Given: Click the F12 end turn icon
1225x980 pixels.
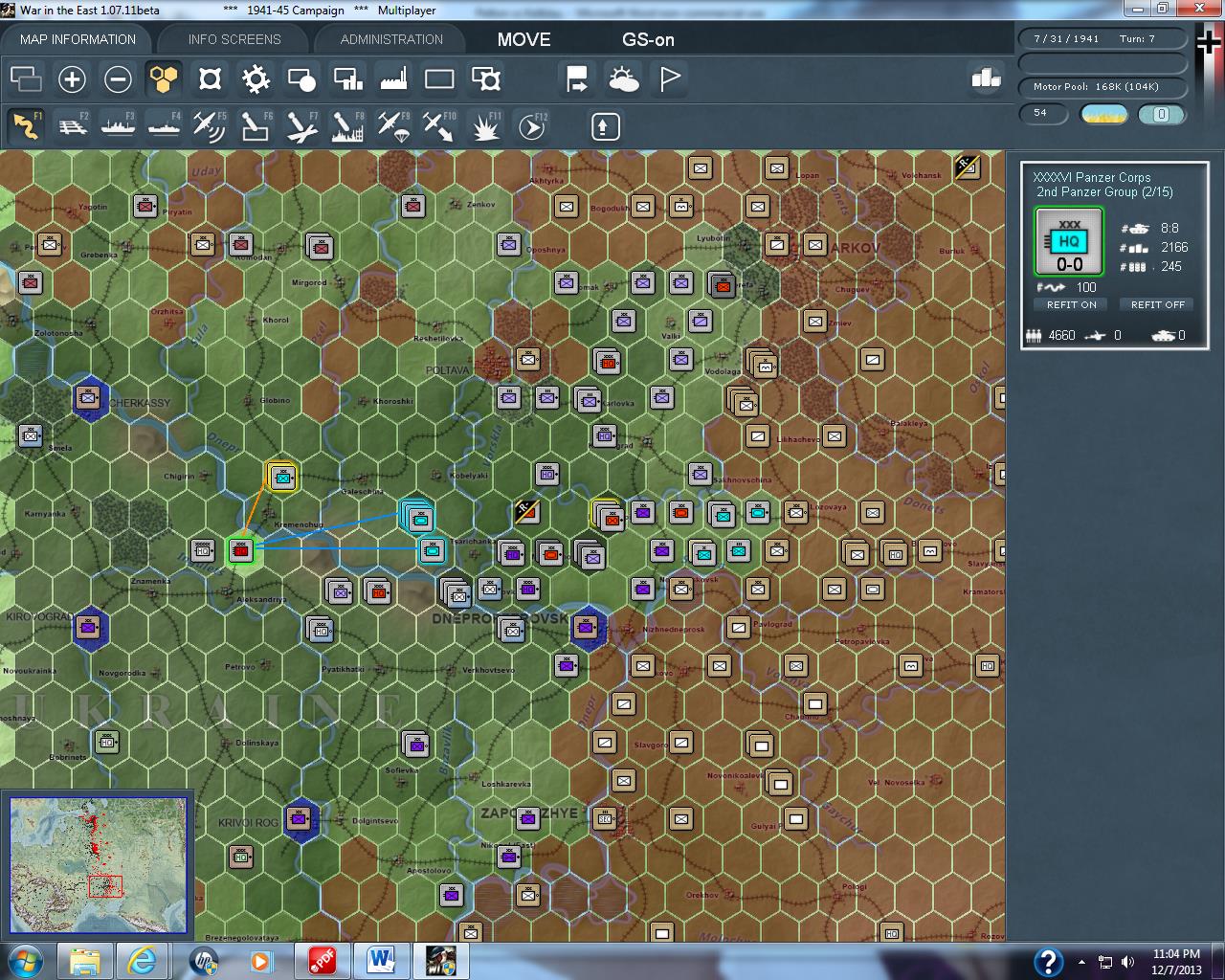Looking at the screenshot, I should pos(532,126).
